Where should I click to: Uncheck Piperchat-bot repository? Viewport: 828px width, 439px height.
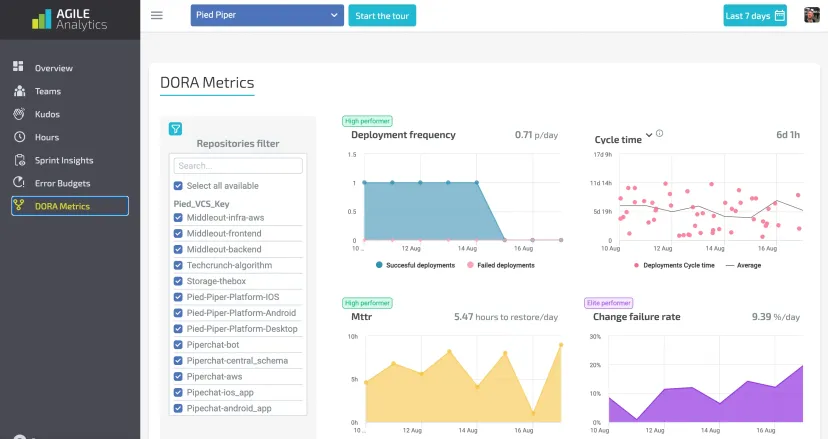pyautogui.click(x=178, y=344)
